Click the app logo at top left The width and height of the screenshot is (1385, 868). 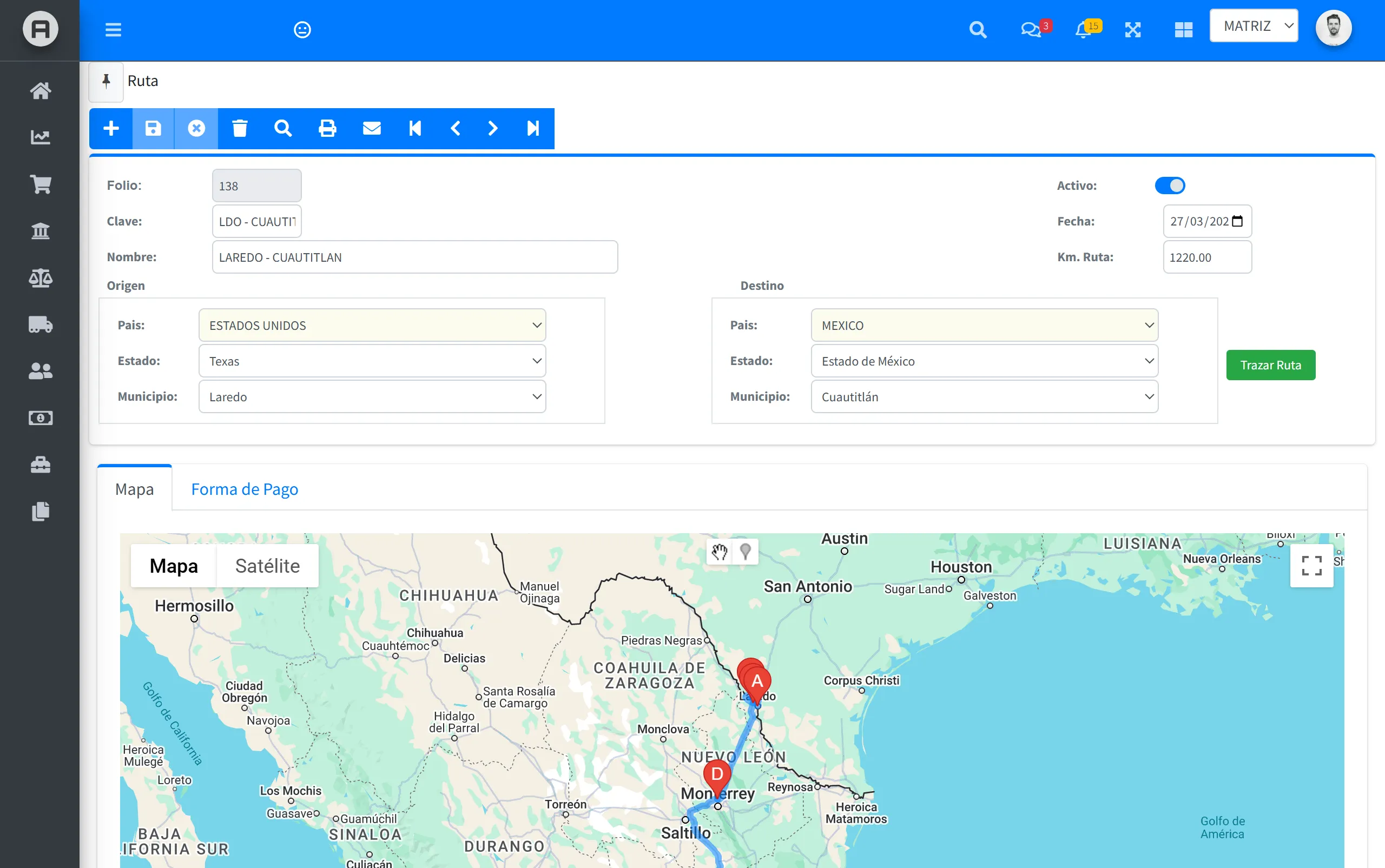[40, 29]
